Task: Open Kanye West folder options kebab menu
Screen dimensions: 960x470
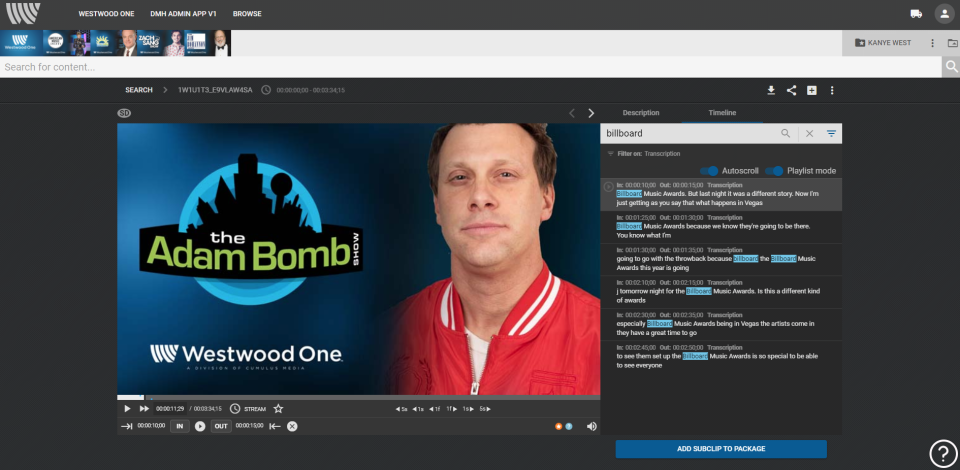Action: [932, 43]
